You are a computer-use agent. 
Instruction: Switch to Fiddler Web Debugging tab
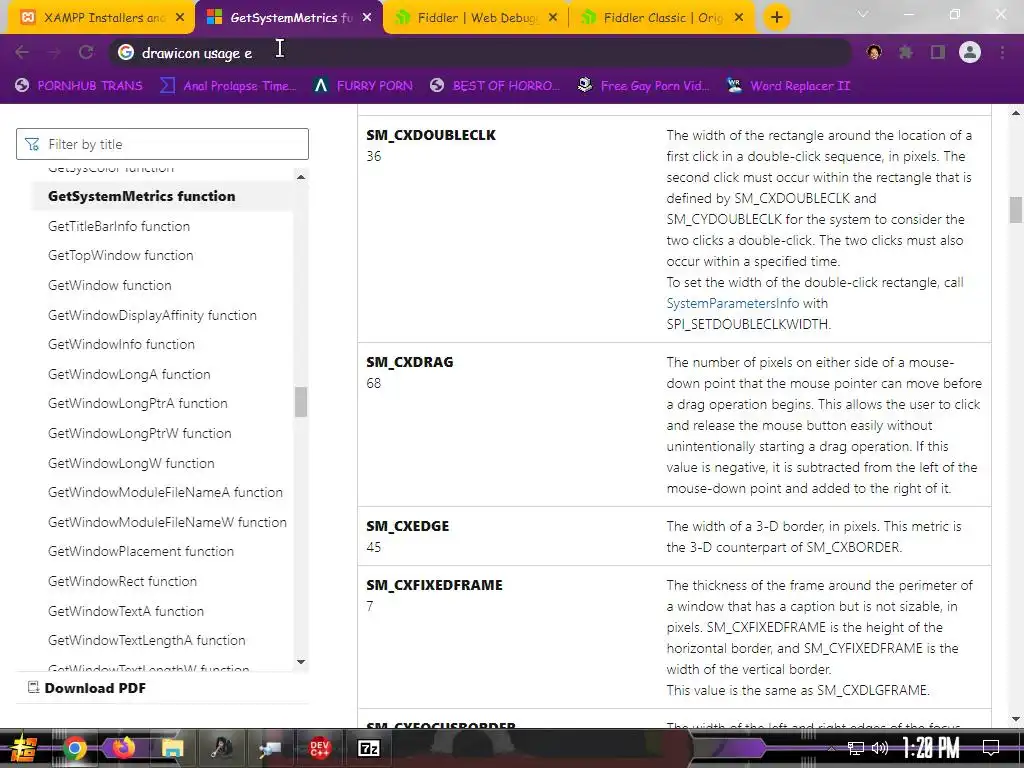click(477, 18)
